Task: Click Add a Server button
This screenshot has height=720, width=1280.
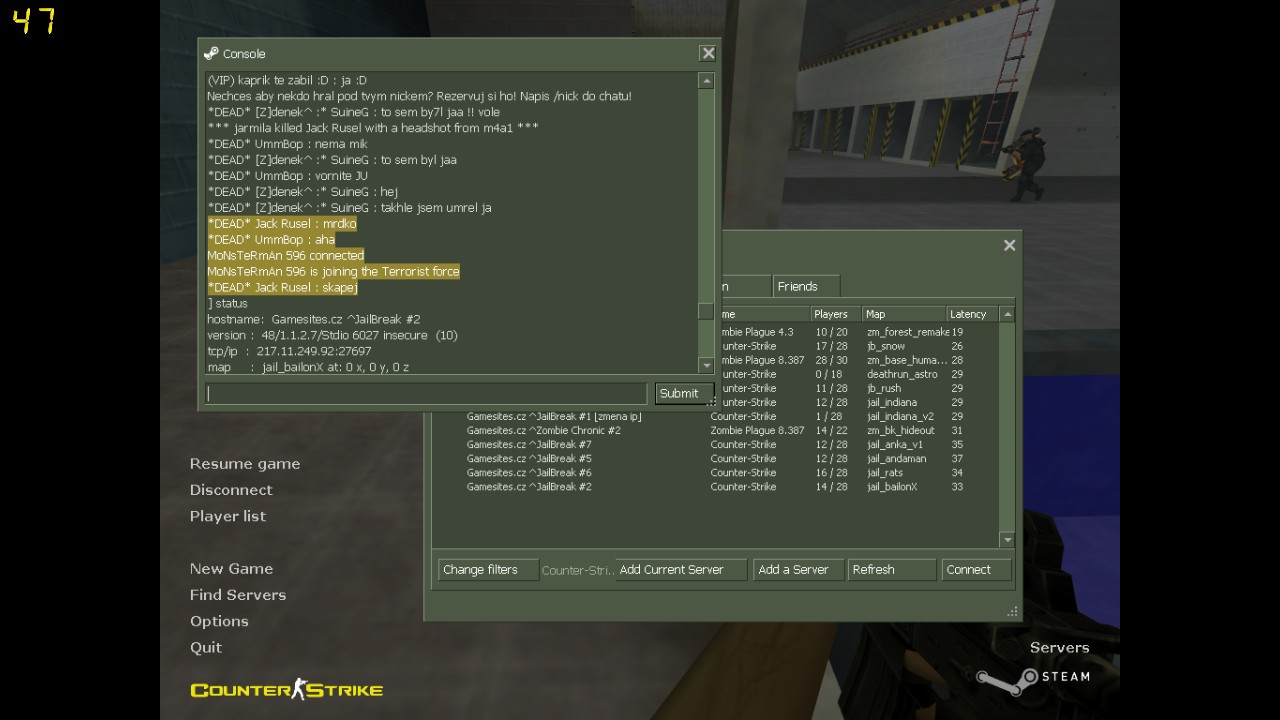Action: 798,570
